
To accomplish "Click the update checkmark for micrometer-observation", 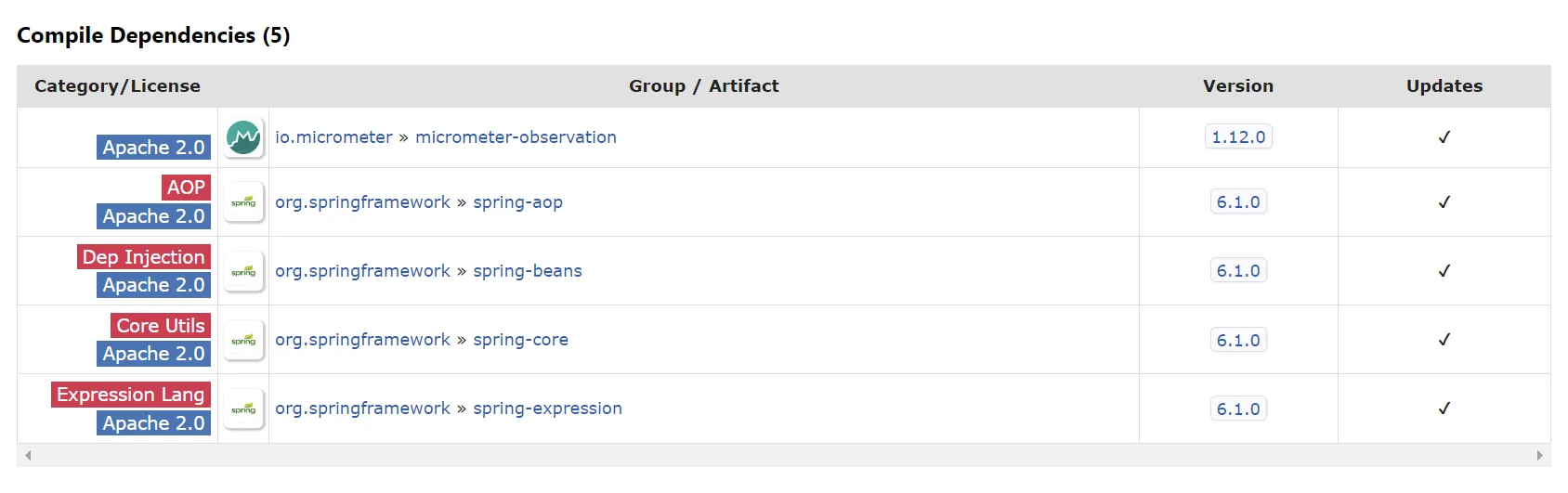I will [x=1444, y=137].
